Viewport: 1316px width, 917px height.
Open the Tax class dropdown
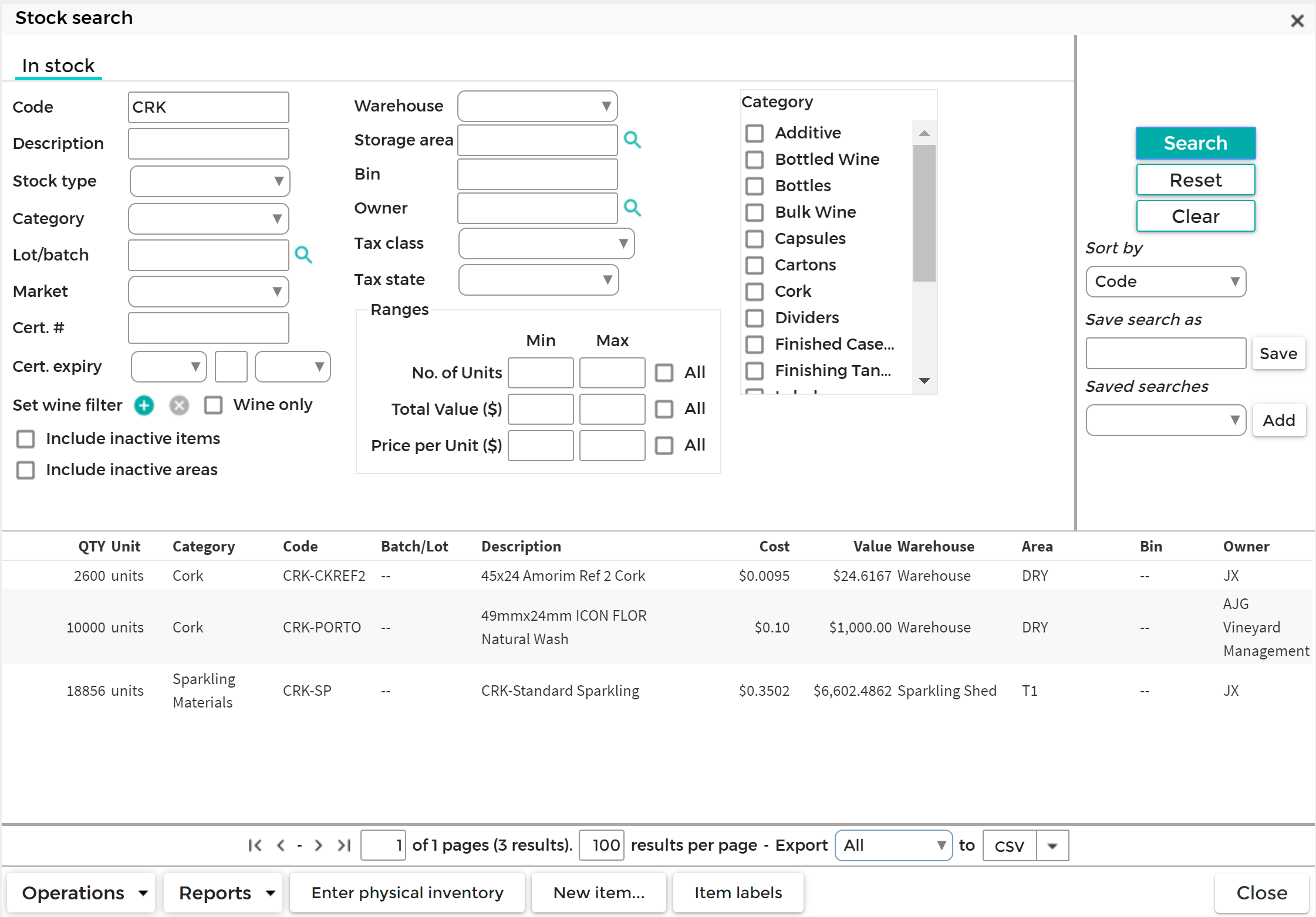pos(546,243)
